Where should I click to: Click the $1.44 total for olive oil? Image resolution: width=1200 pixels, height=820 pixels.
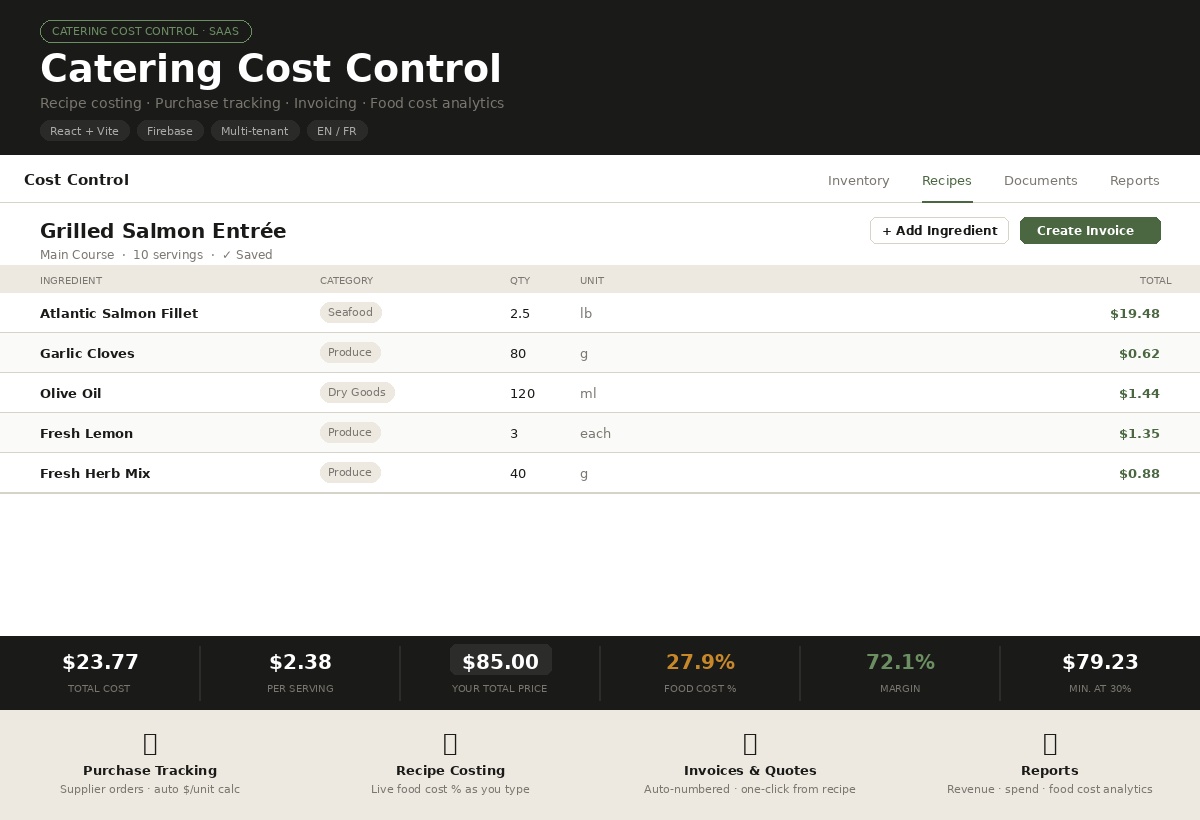[1139, 393]
